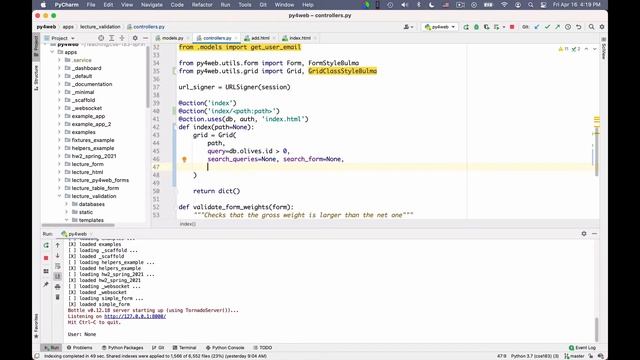Open the Navigate menu
This screenshot has height=360, width=640.
click(151, 5)
